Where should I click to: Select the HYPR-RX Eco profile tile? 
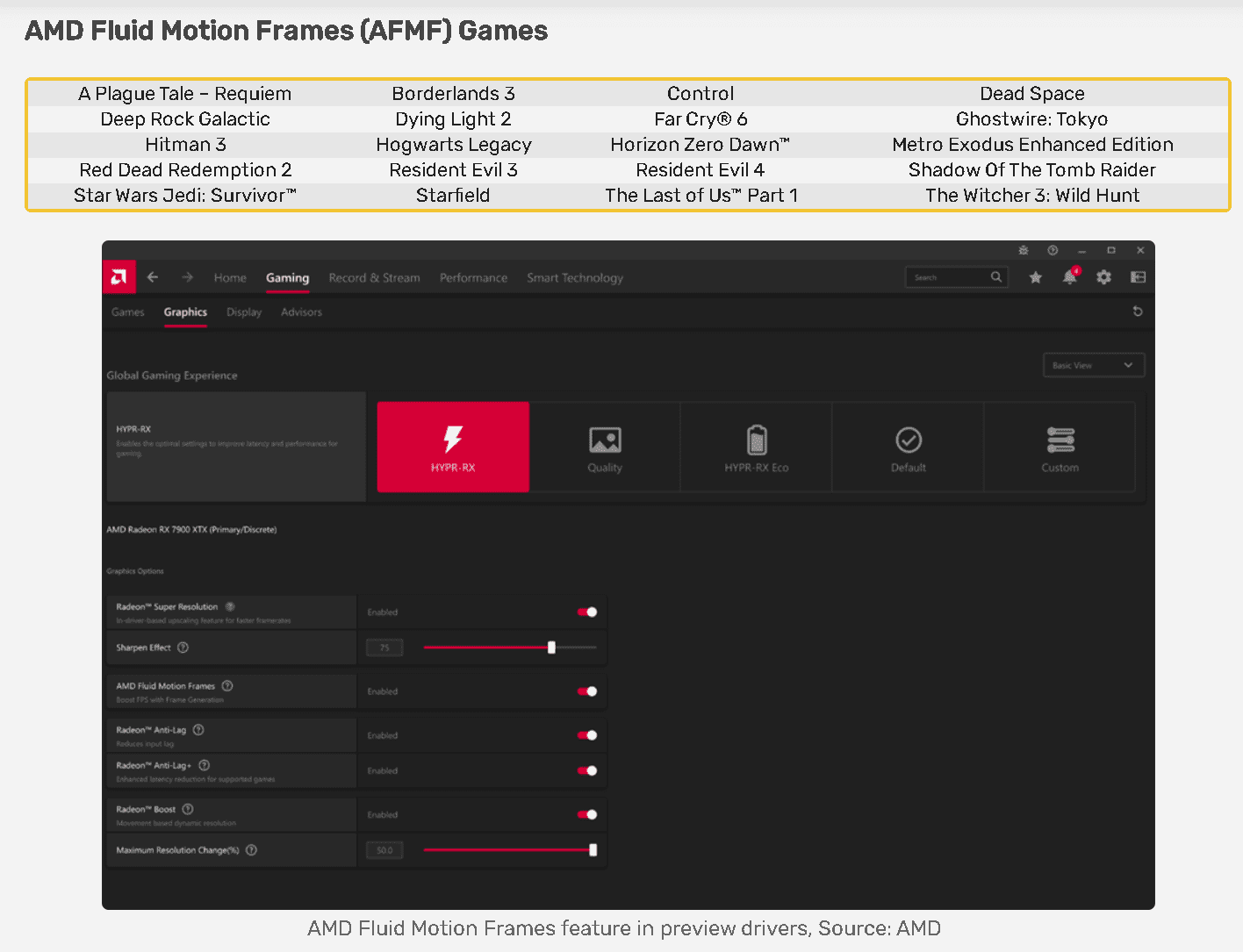tap(756, 447)
